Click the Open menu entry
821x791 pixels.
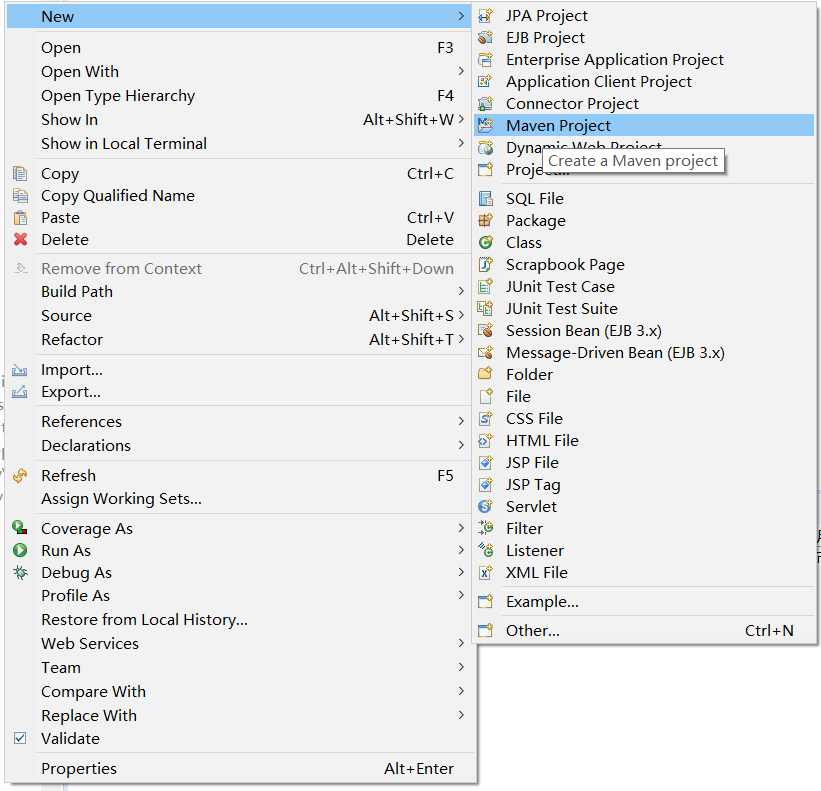pyautogui.click(x=241, y=48)
